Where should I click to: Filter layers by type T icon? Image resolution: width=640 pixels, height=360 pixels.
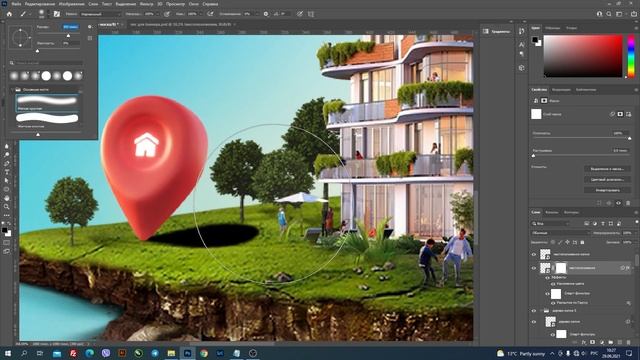[603, 224]
